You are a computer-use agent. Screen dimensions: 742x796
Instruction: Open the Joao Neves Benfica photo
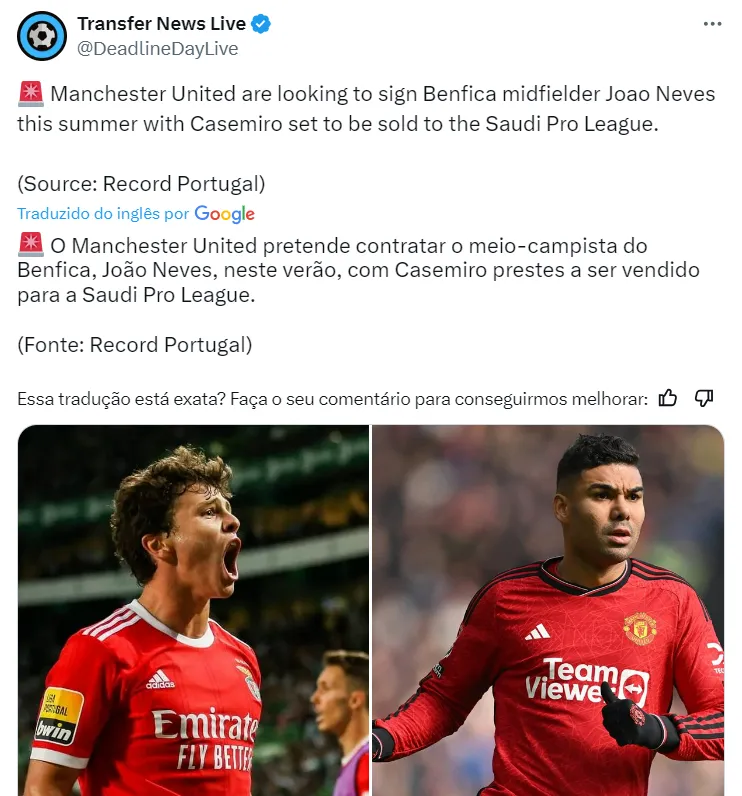[x=193, y=610]
